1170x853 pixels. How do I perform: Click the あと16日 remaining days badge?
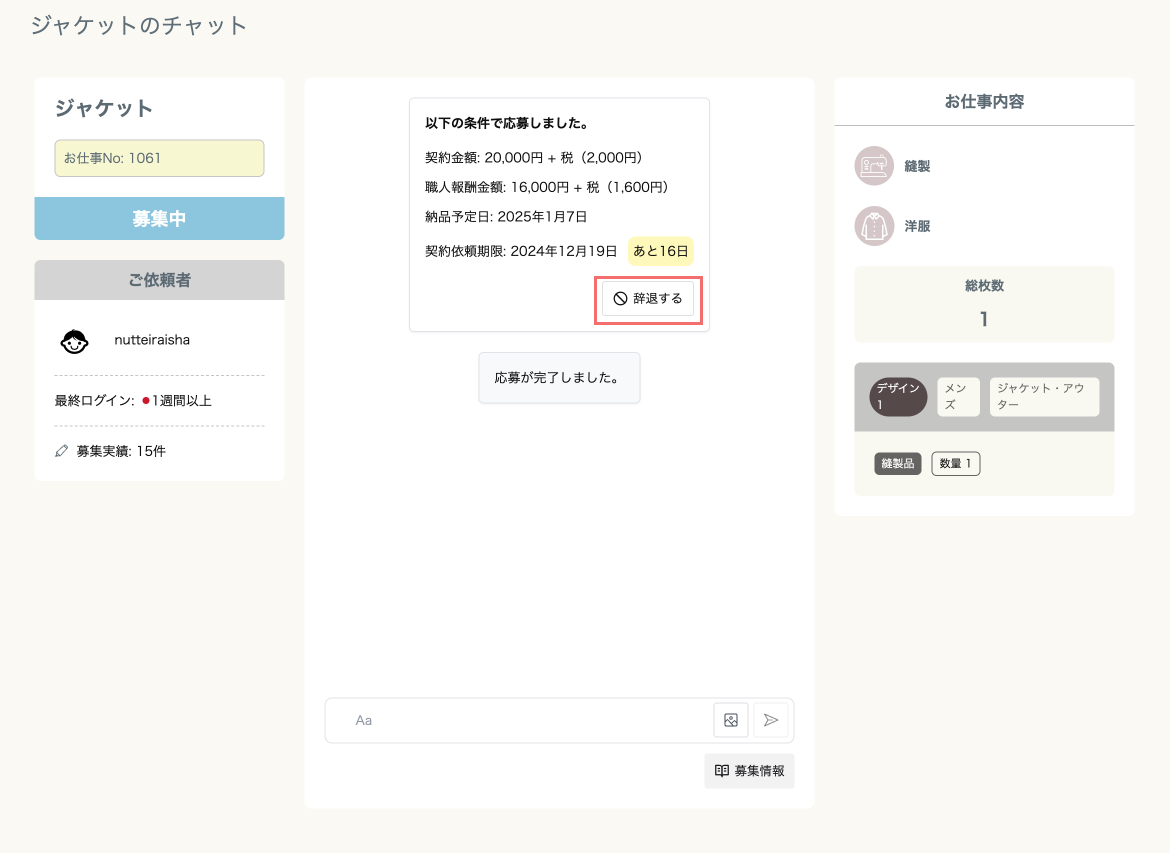[x=660, y=251]
